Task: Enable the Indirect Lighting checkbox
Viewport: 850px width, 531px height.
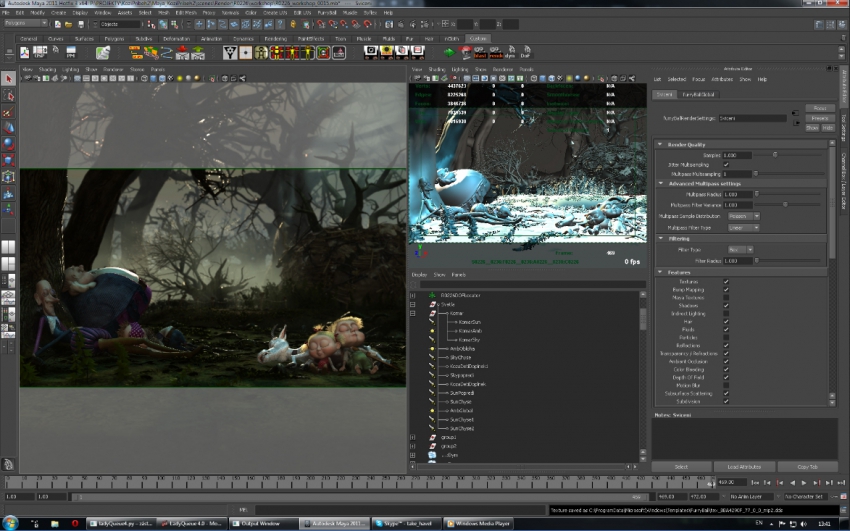Action: click(726, 314)
